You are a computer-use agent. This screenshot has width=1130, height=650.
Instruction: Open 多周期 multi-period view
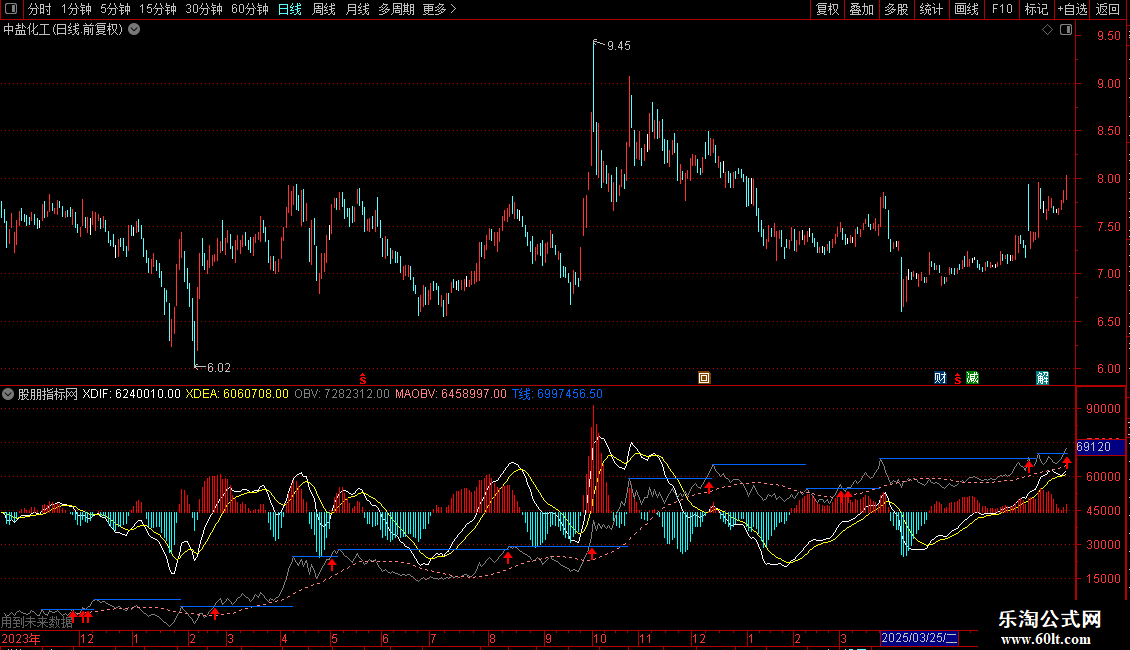396,9
